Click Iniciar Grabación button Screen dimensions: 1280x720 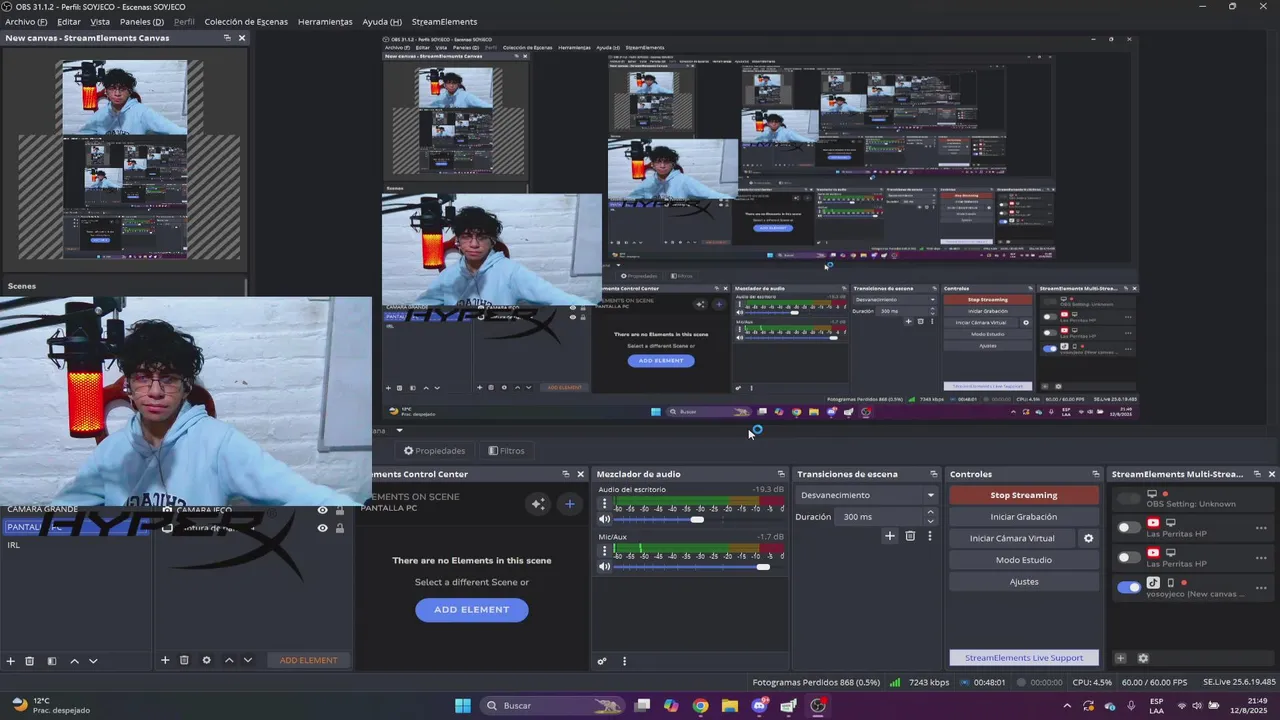pyautogui.click(x=1023, y=517)
